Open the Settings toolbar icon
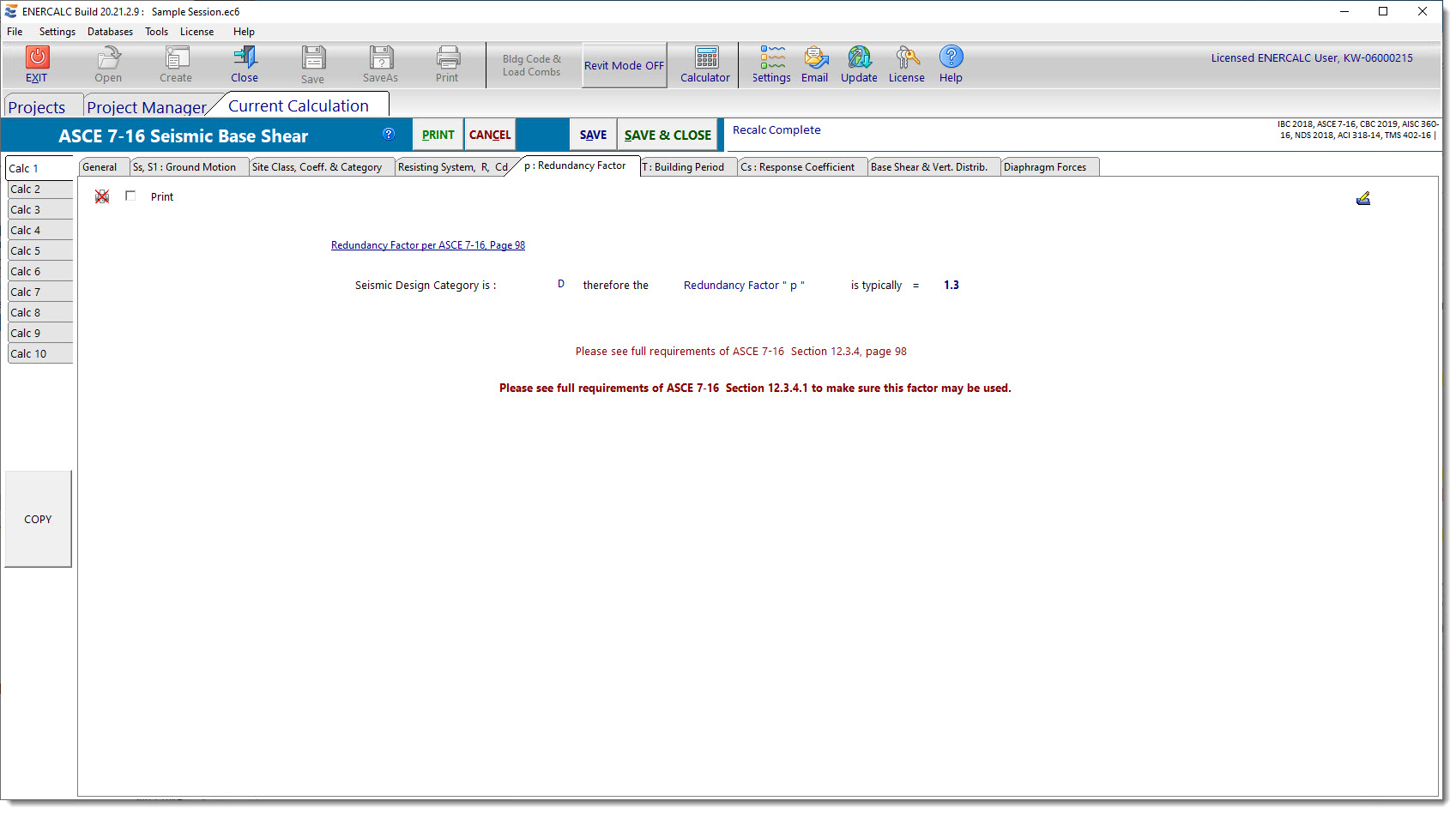 (771, 57)
